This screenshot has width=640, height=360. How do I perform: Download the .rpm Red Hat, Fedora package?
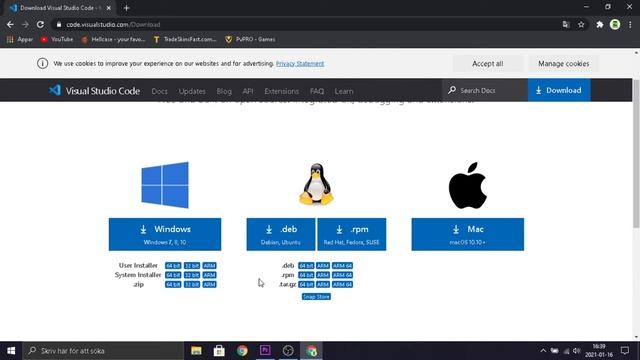351,234
